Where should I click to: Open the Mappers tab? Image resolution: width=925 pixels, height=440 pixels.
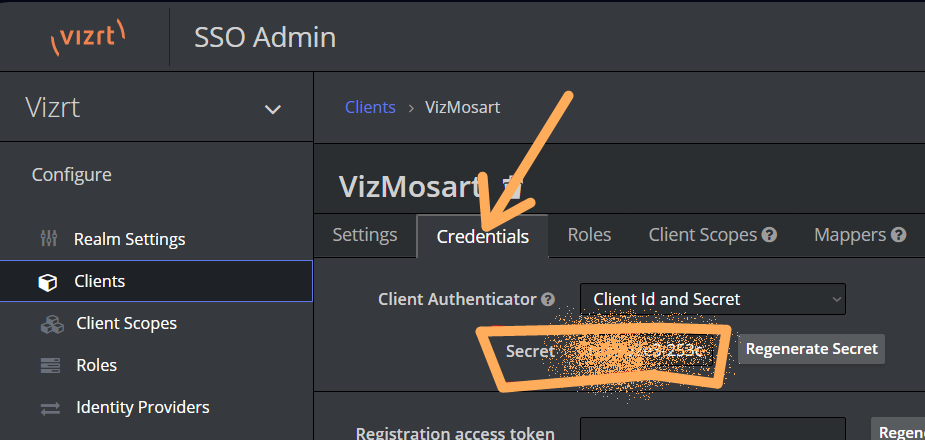point(850,235)
